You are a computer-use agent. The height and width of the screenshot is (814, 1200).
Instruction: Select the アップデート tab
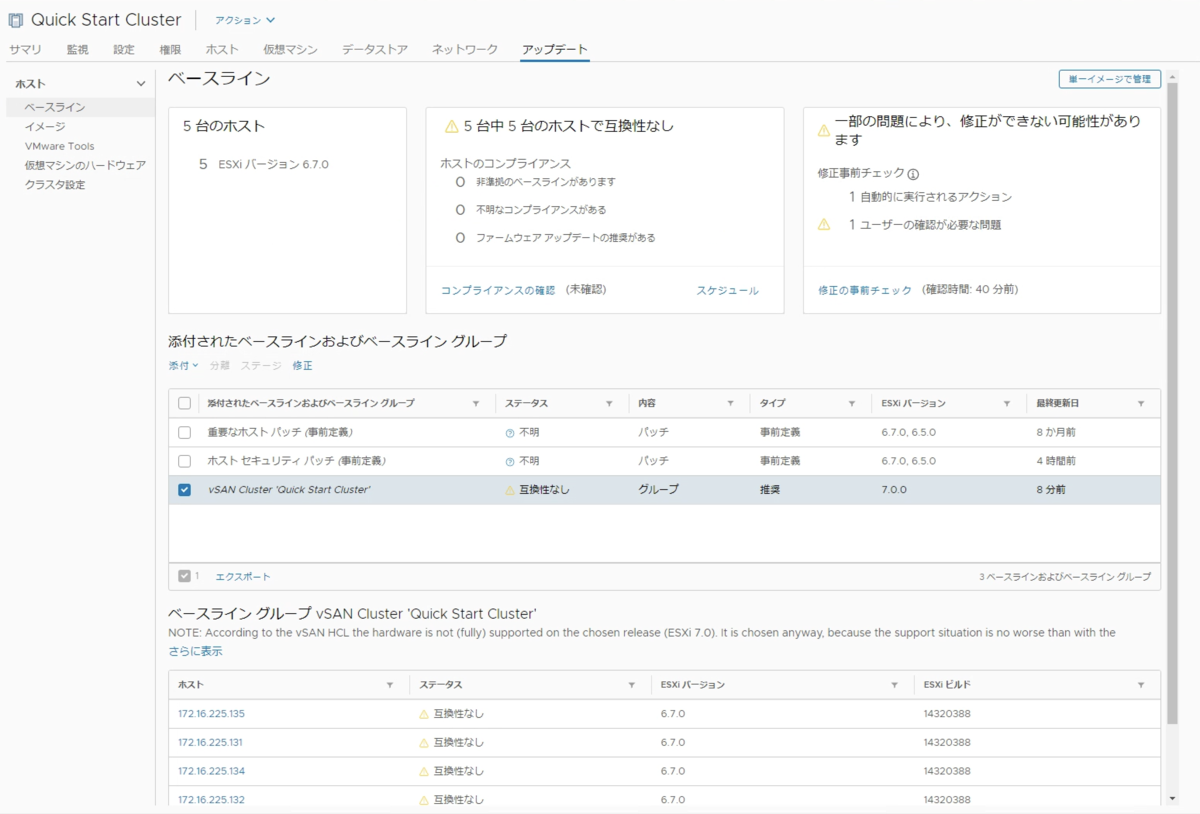555,49
